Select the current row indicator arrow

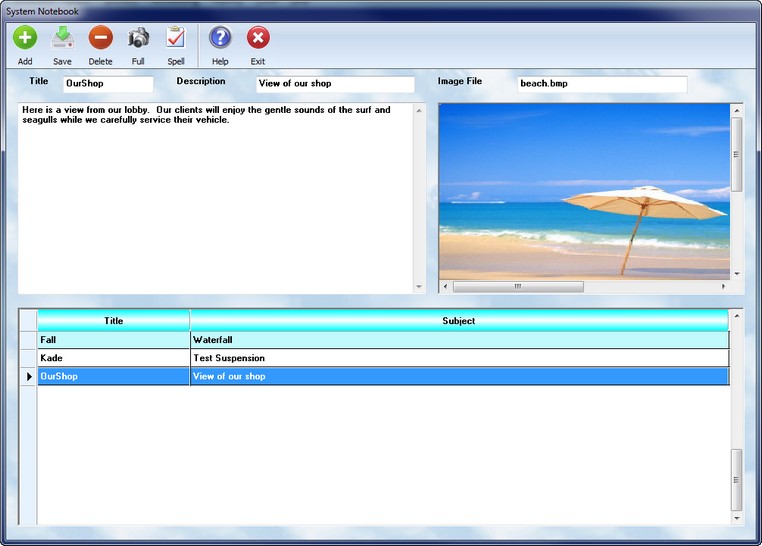[29, 377]
